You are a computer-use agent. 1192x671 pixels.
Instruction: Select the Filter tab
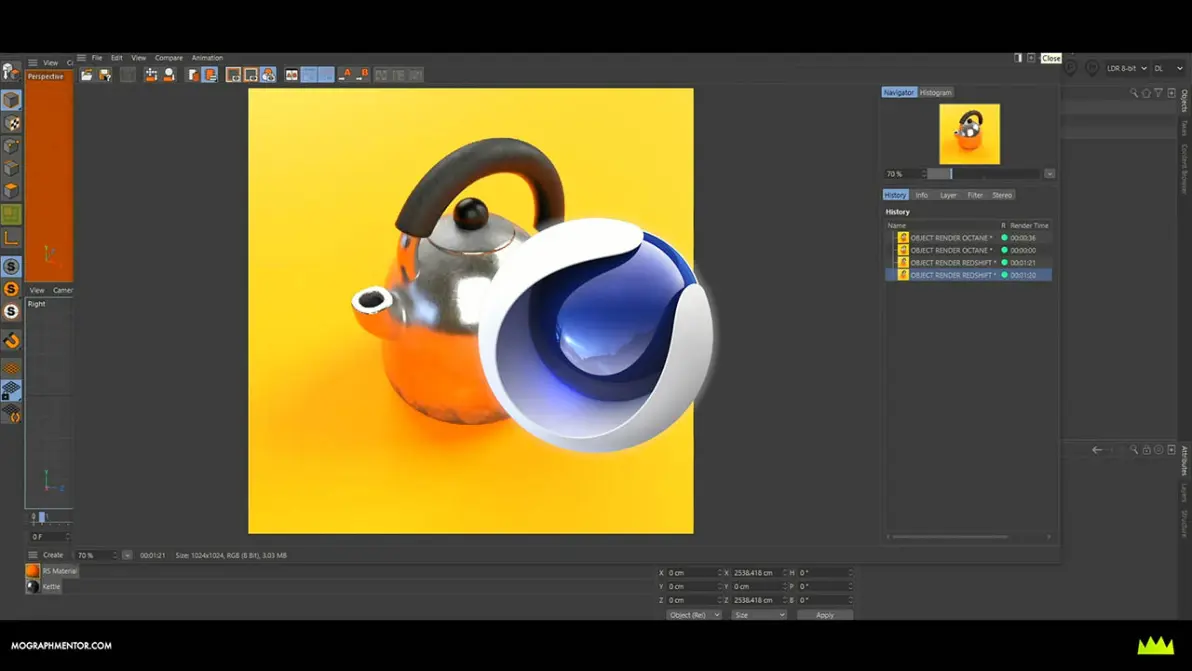point(975,195)
